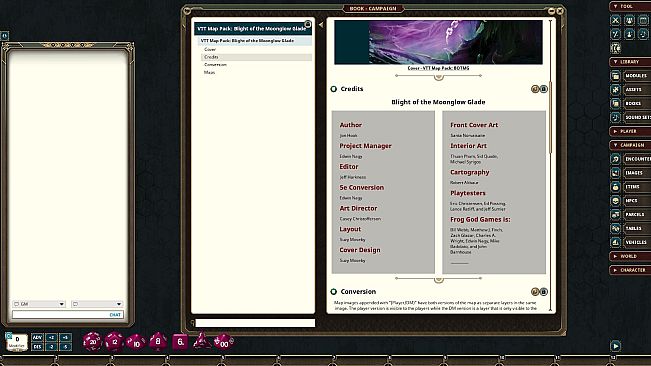Viewport: 651px width, 366px height.
Task: Click the divider handle below credits block
Action: 438,280
